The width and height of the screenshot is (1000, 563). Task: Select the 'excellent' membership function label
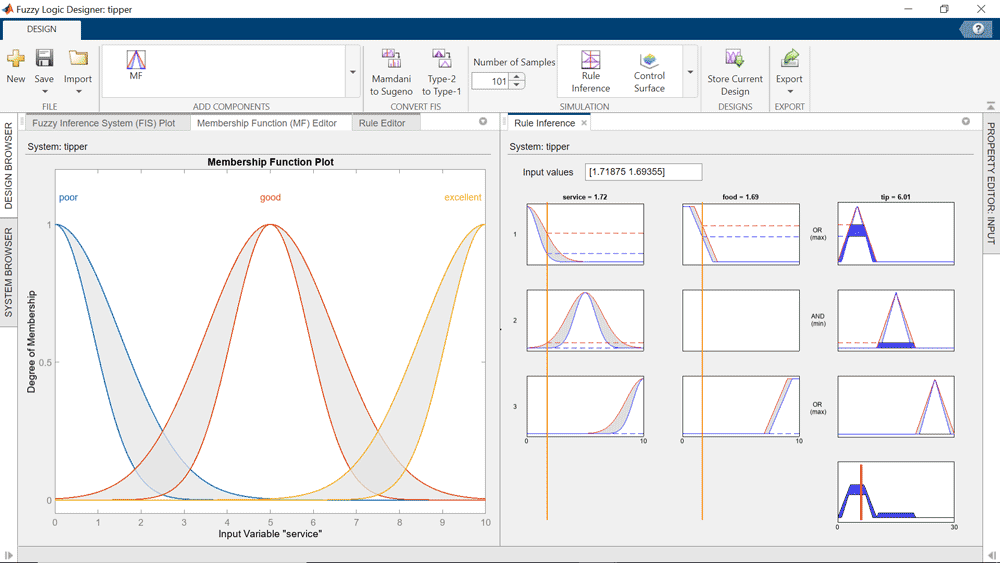point(463,197)
